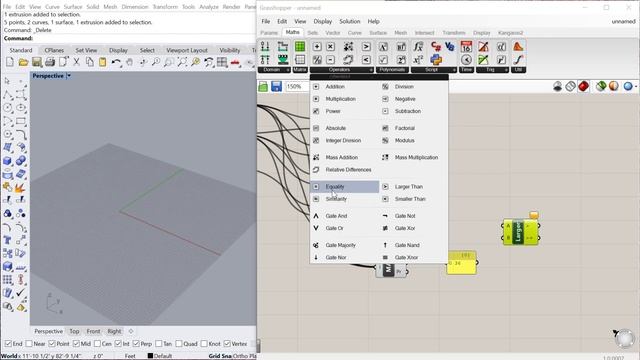Toggle the Quad osnap checkbox
Image resolution: width=640 pixels, height=360 pixels.
pos(179,344)
